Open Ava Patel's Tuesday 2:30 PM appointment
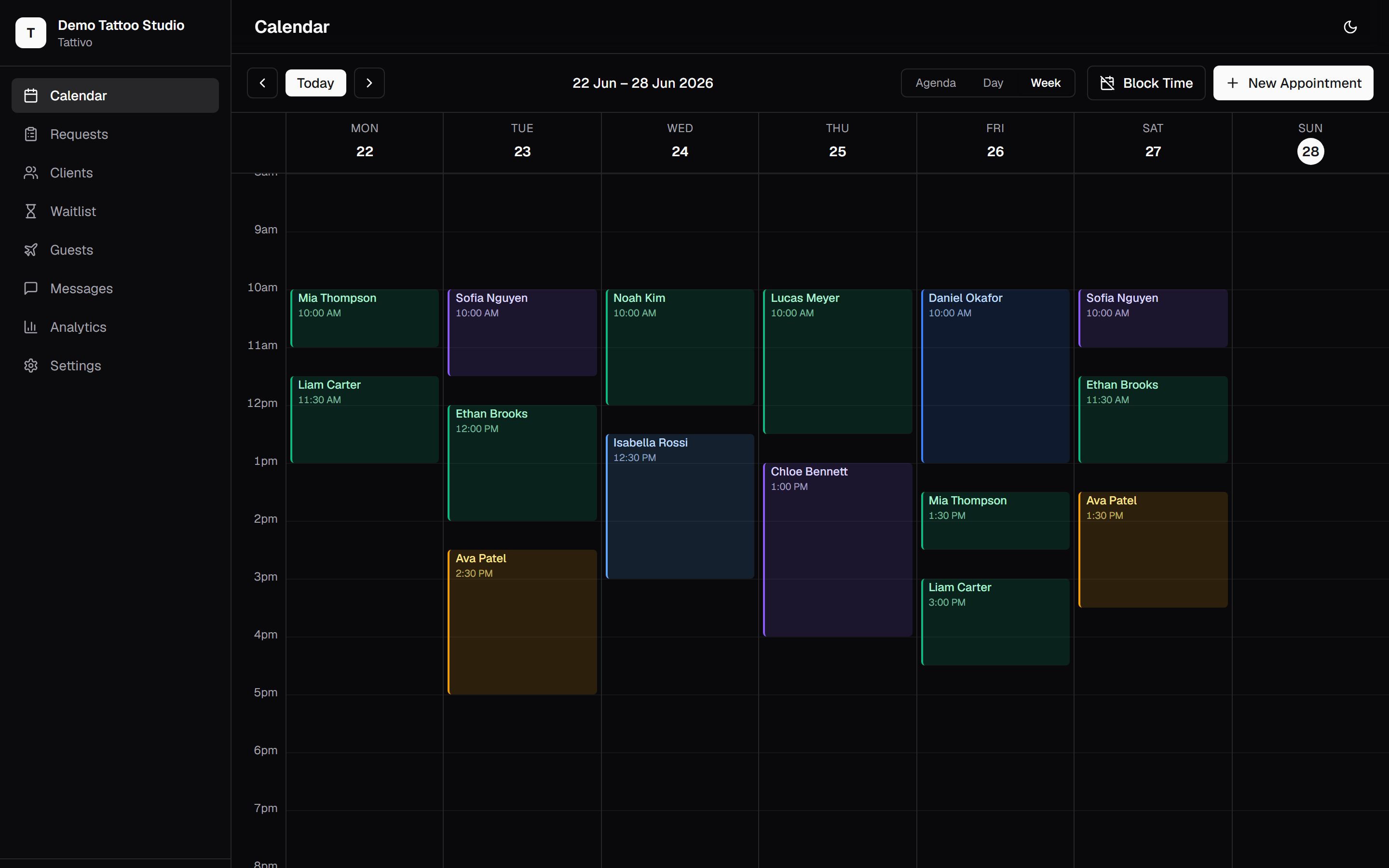This screenshot has height=868, width=1389. (522, 622)
